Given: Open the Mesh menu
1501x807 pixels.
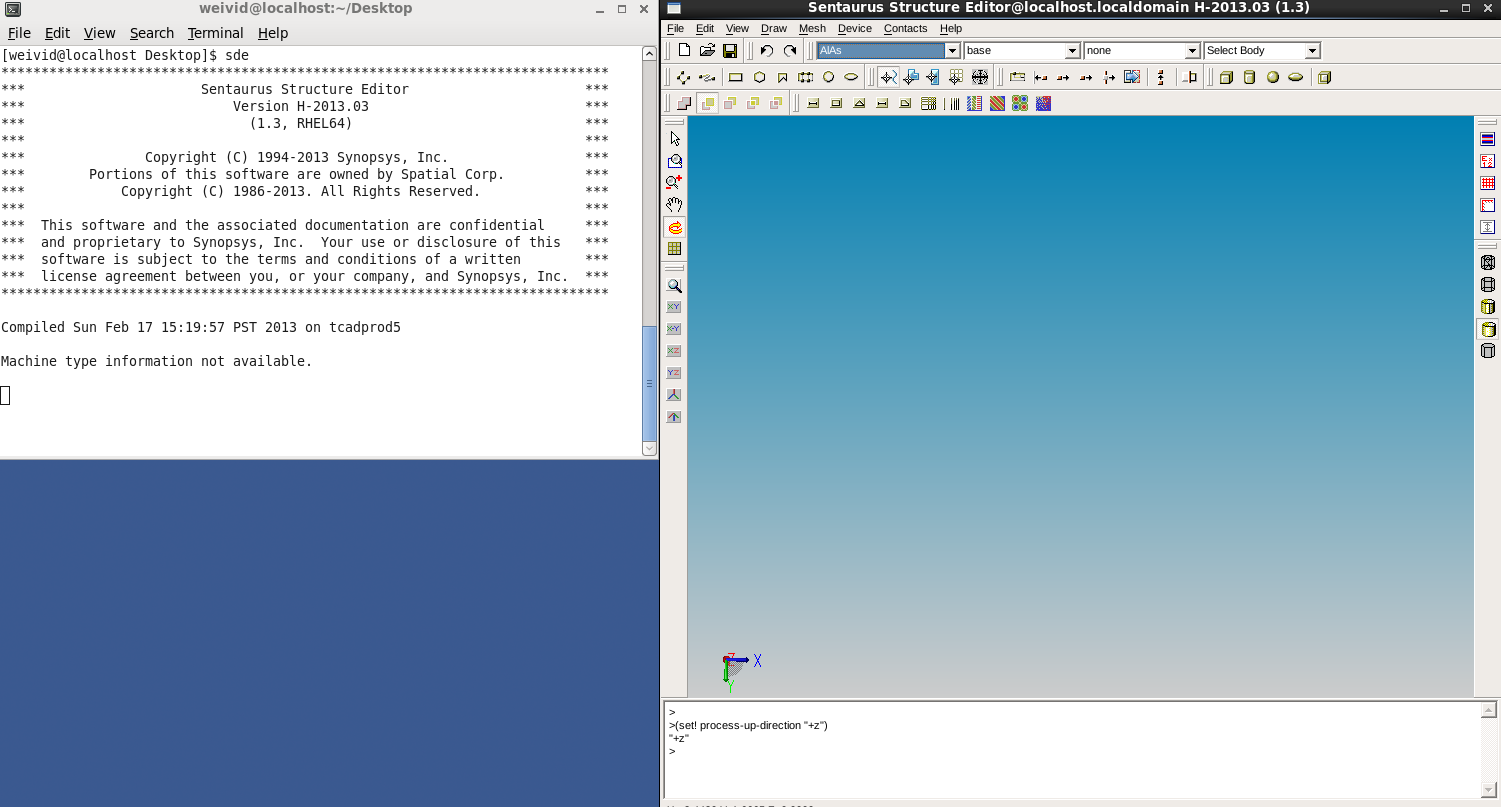Looking at the screenshot, I should 812,28.
